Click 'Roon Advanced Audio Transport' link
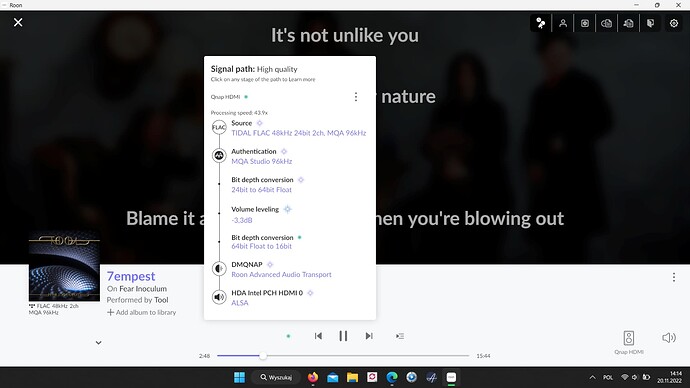The height and width of the screenshot is (388, 690). (x=281, y=275)
